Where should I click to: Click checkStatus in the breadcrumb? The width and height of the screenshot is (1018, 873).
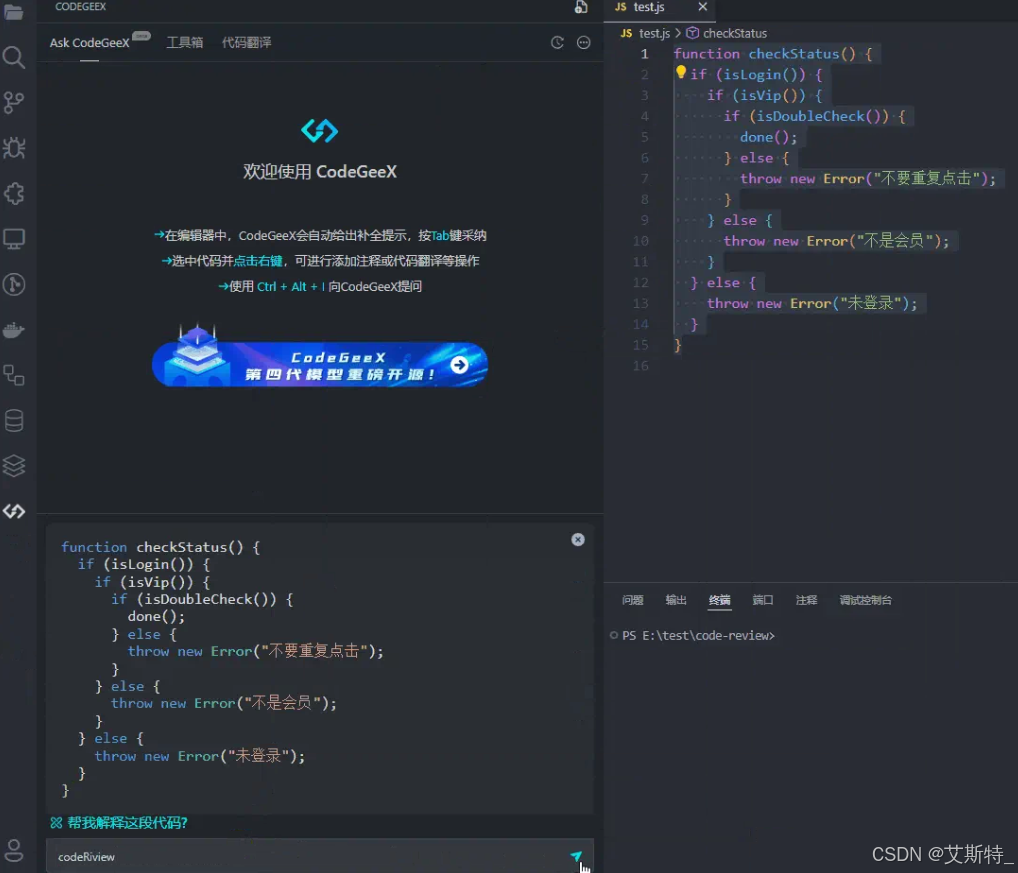pos(734,33)
